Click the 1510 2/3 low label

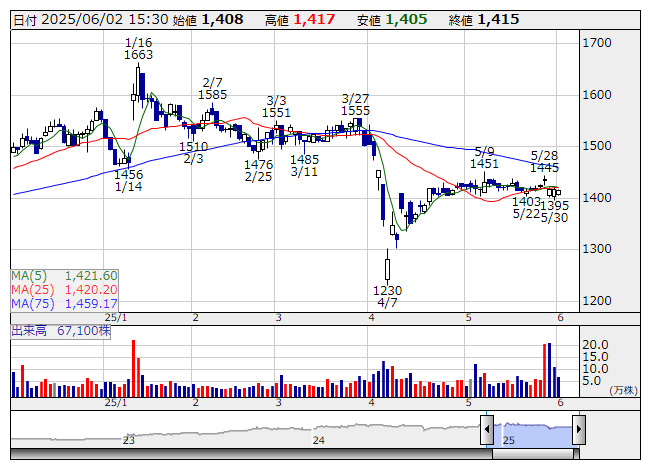(x=193, y=152)
